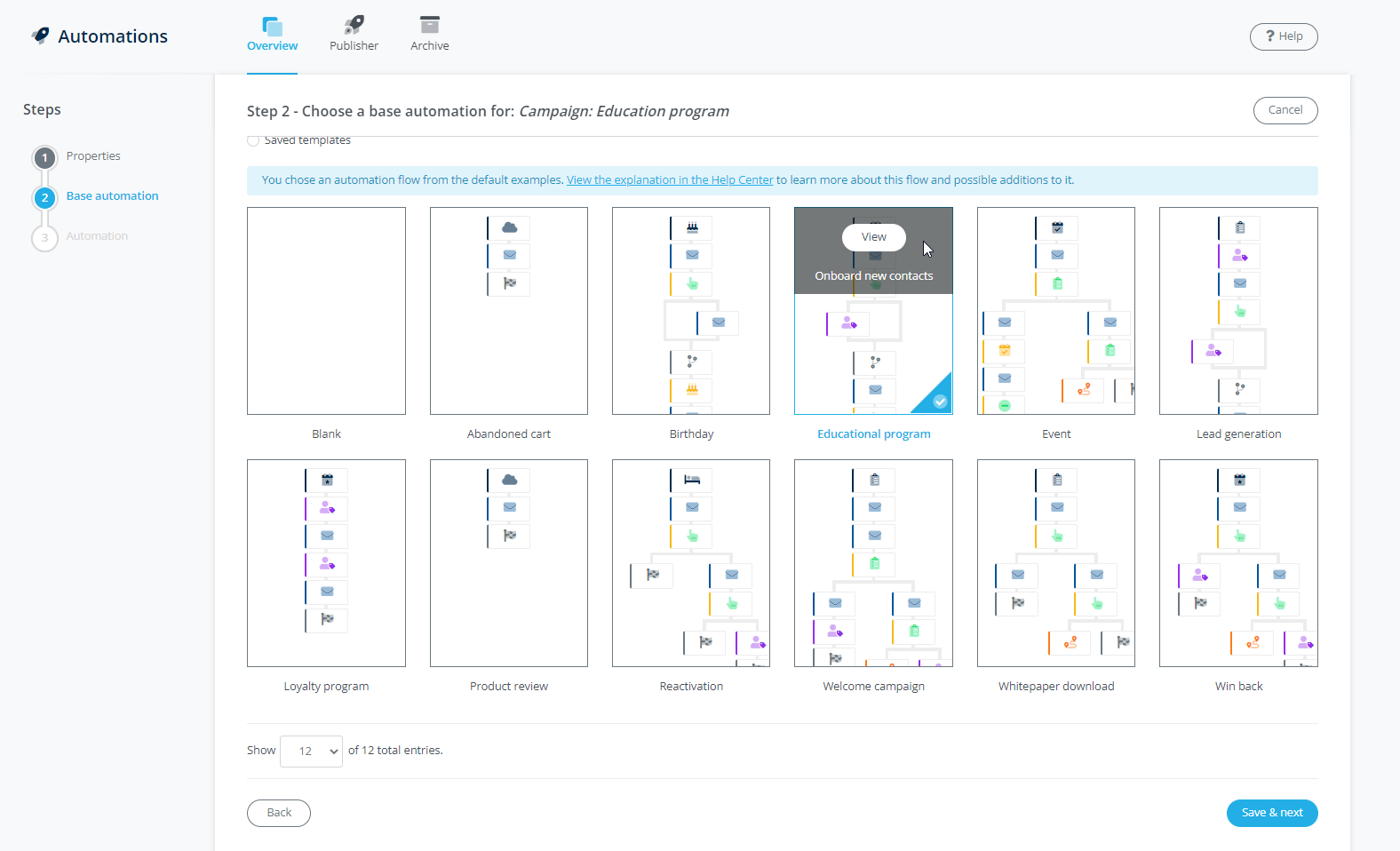The width and height of the screenshot is (1400, 851).
Task: Click the flag icon in Product review
Action: click(510, 536)
